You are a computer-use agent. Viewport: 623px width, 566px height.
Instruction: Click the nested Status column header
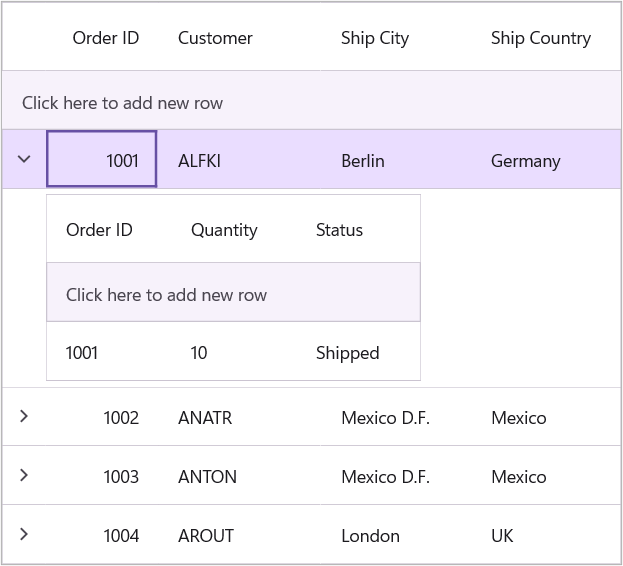(x=339, y=230)
